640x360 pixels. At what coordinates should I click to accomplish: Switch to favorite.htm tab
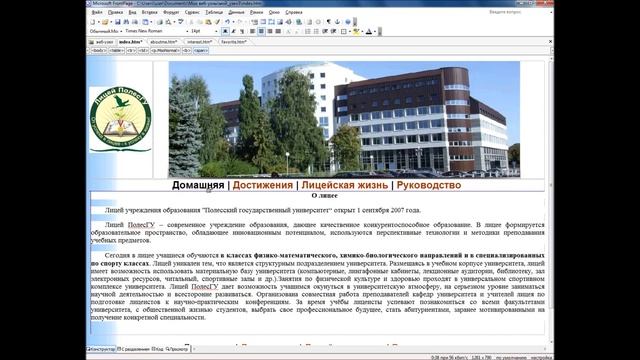click(234, 42)
